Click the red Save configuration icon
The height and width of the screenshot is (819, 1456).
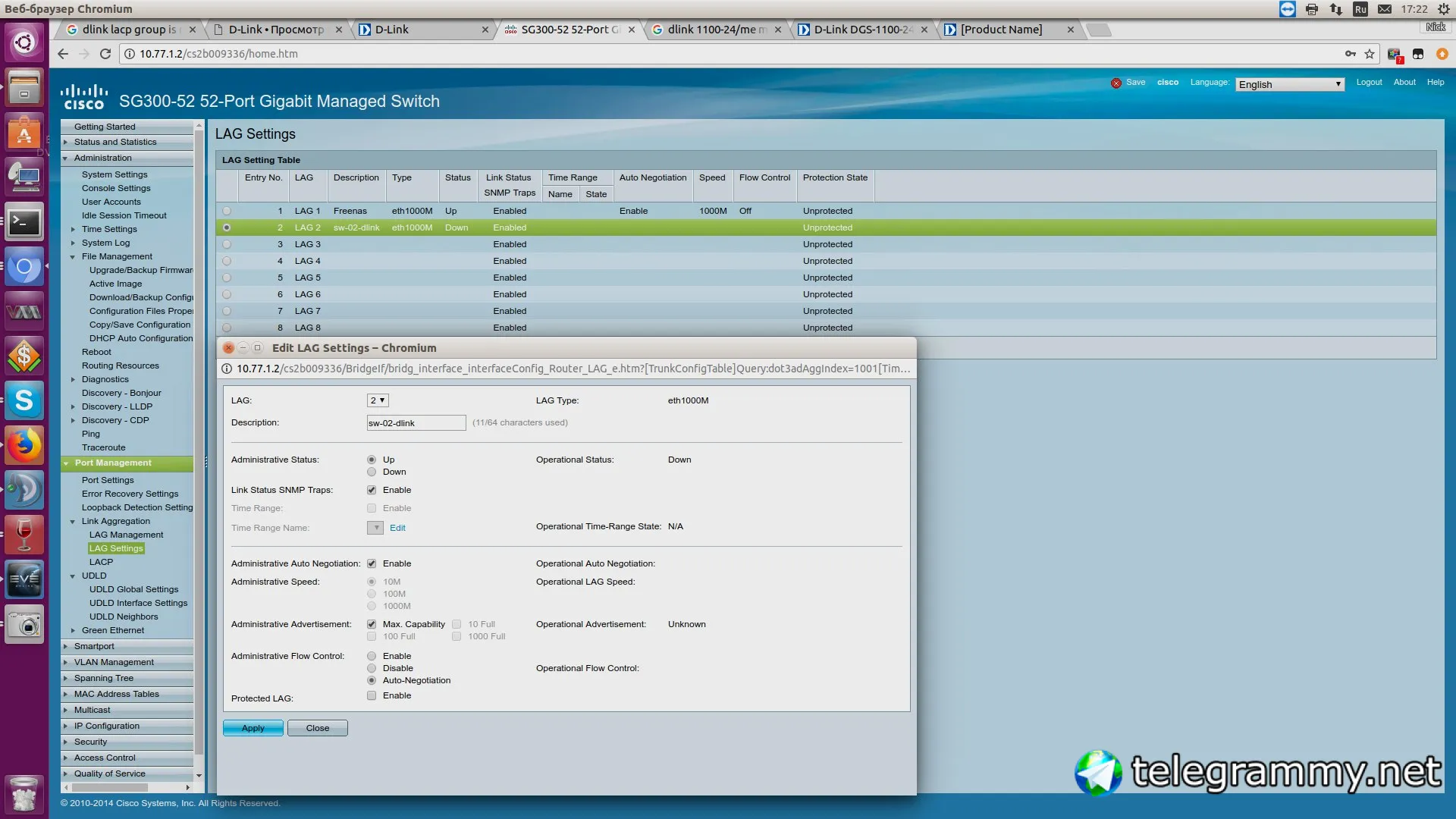(1116, 83)
